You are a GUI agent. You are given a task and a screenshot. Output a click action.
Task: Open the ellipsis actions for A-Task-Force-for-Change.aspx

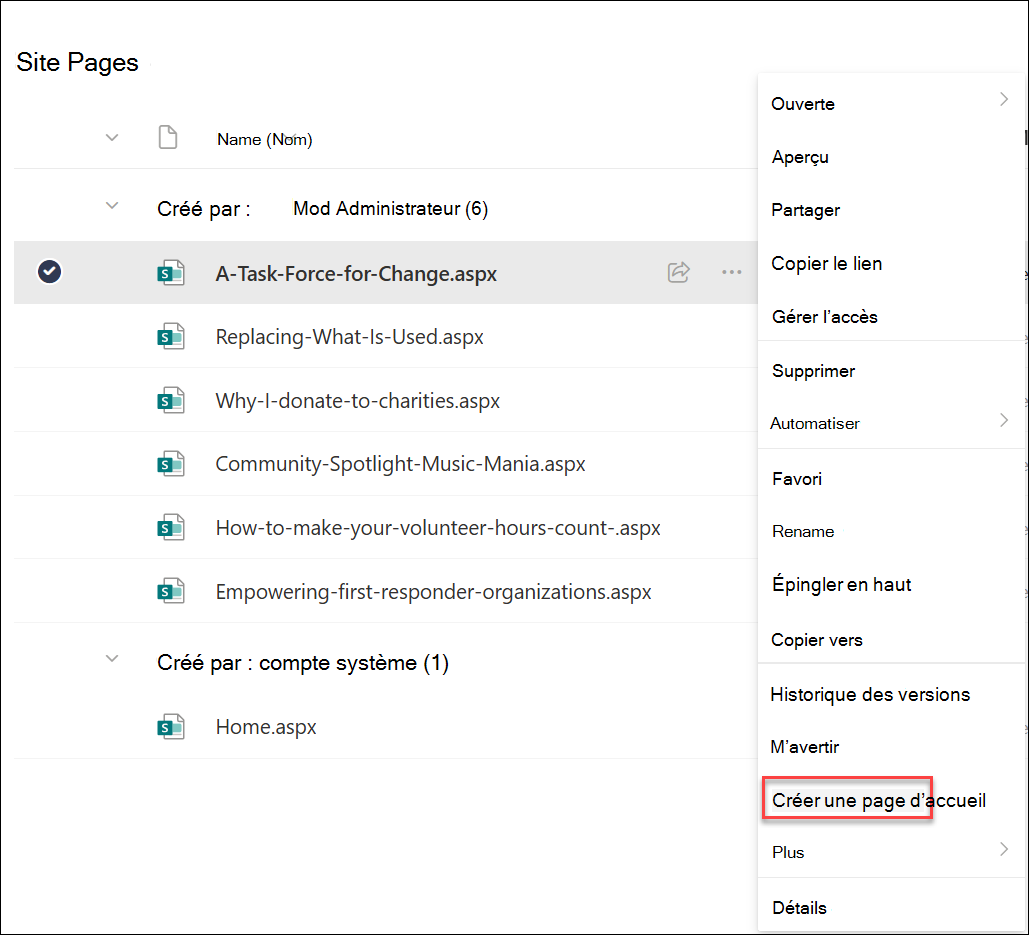click(x=731, y=272)
